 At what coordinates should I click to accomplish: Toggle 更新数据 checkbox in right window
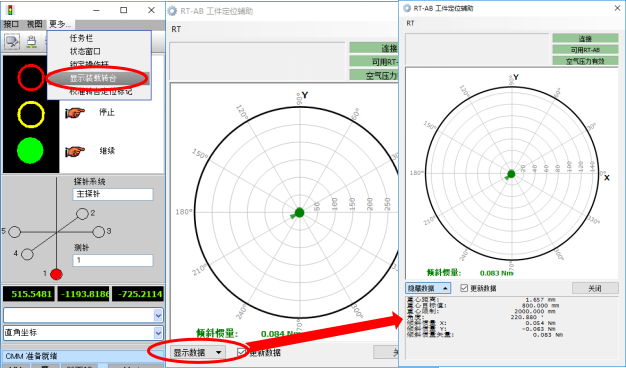(x=464, y=288)
